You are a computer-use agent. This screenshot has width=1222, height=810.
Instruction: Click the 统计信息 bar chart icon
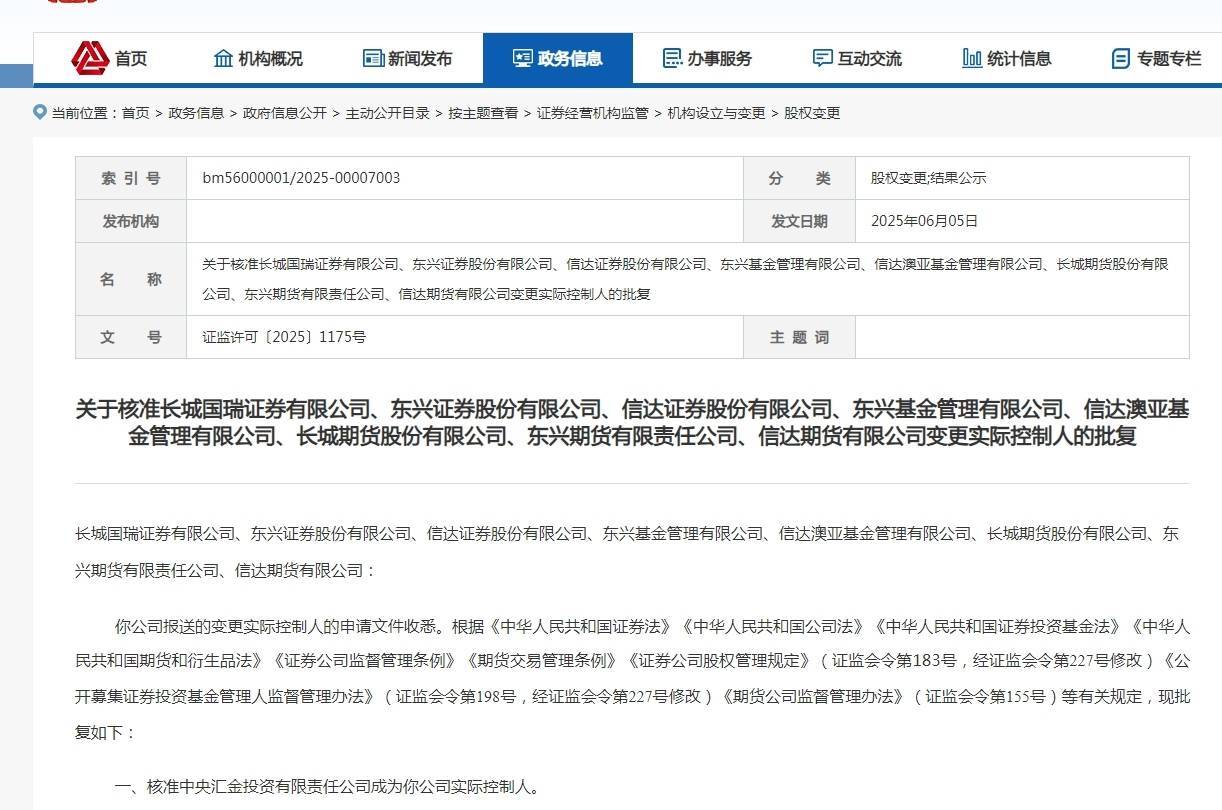click(x=971, y=58)
